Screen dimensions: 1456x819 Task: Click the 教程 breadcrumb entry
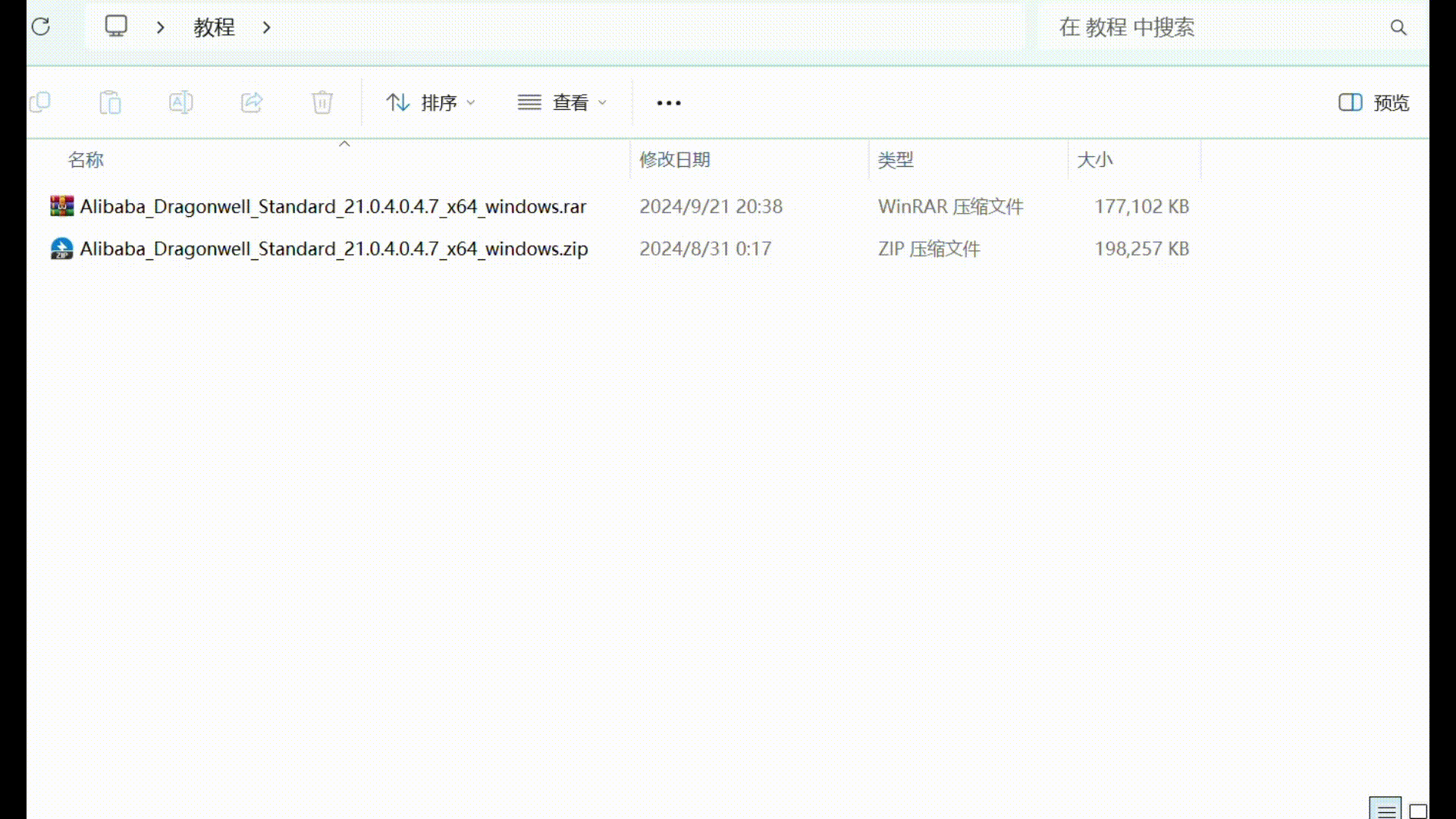[x=215, y=27]
